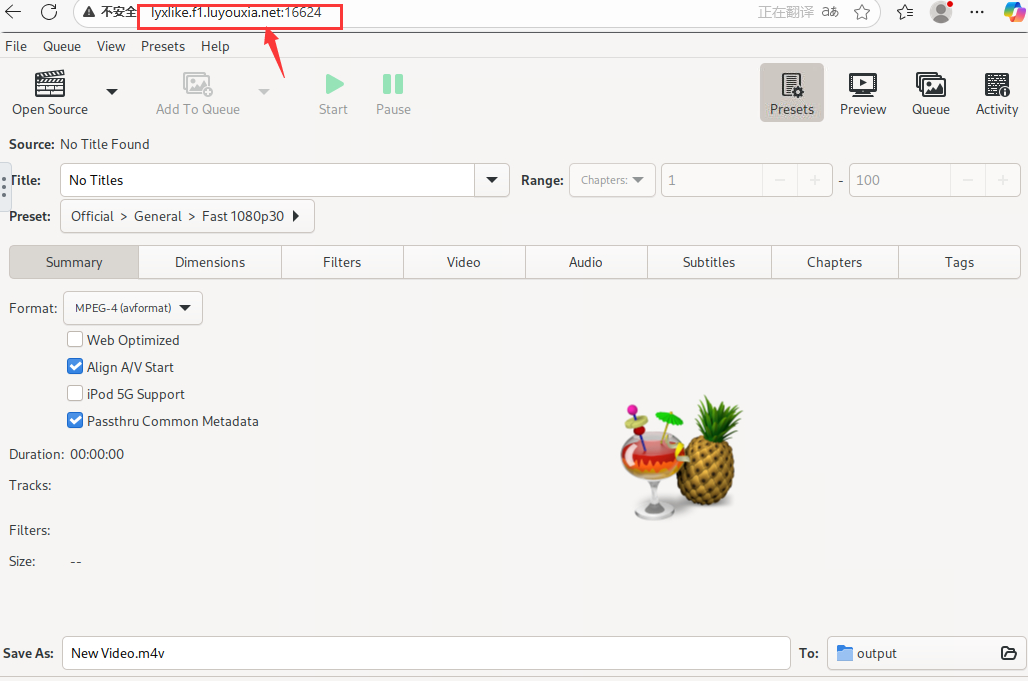Click the translate icon in address bar
The image size is (1028, 681).
coord(830,12)
